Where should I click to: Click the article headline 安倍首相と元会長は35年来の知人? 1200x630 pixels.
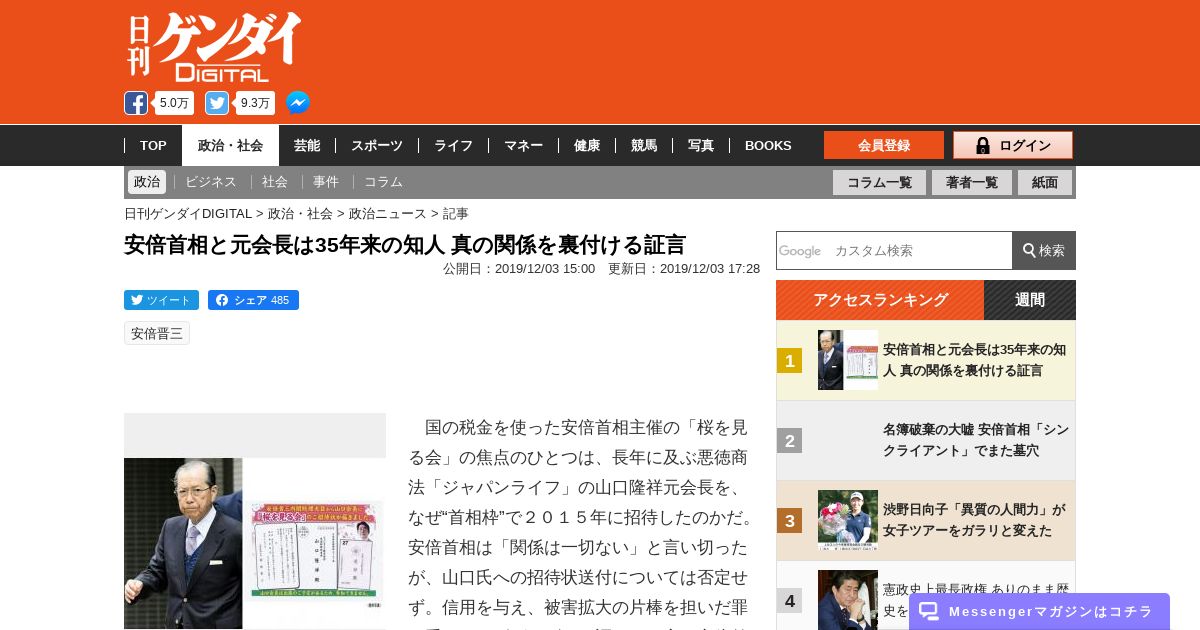(405, 245)
